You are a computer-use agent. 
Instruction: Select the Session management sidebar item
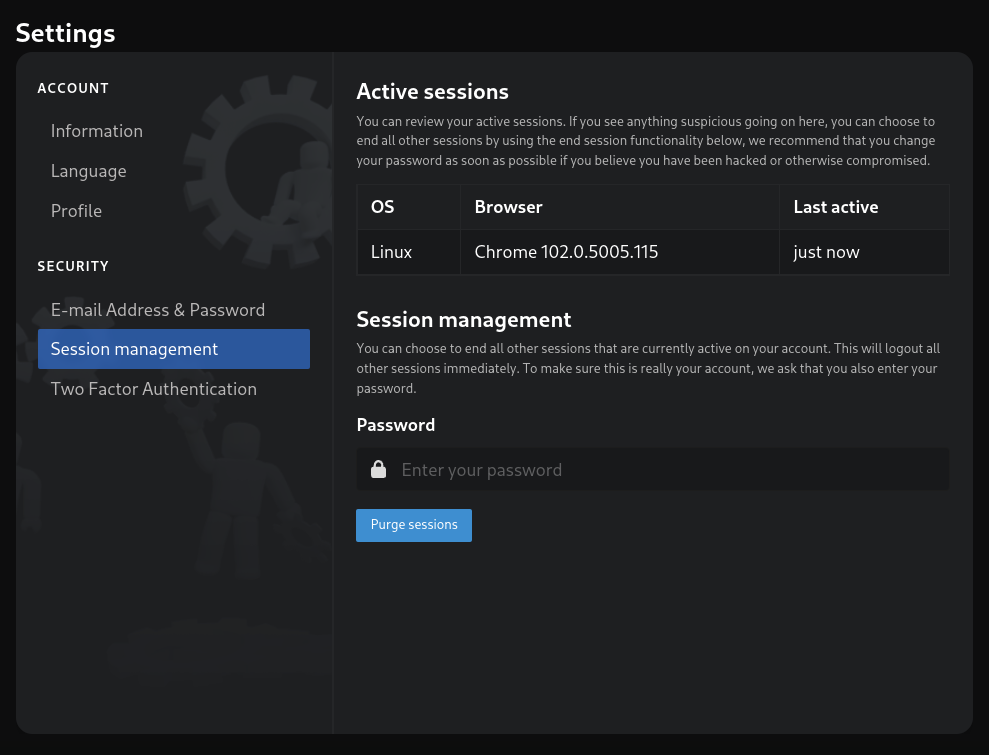173,349
